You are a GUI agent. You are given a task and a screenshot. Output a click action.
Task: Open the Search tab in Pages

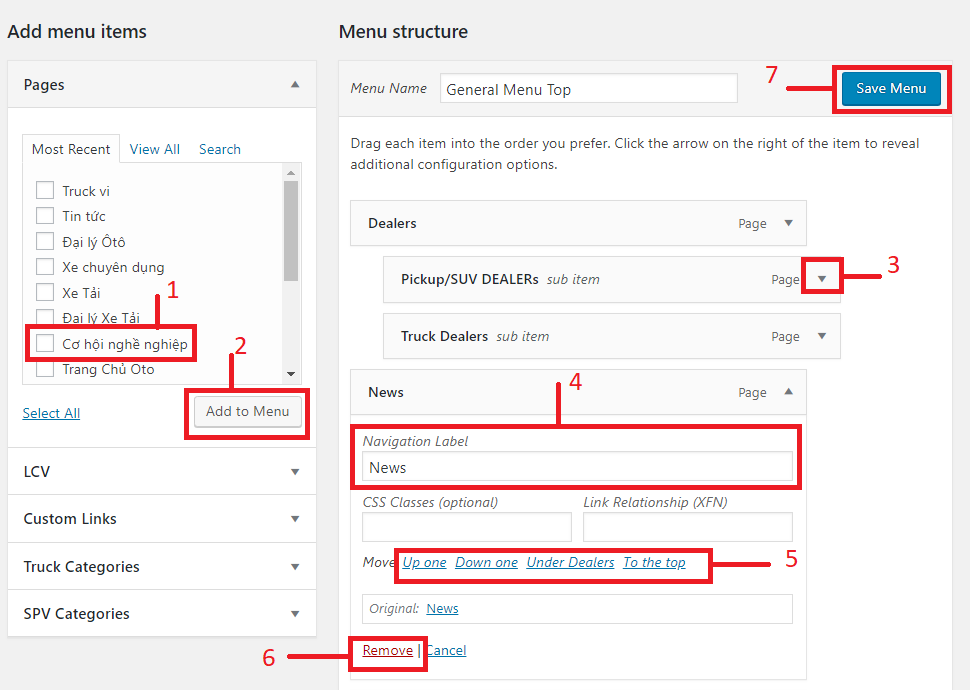point(220,149)
